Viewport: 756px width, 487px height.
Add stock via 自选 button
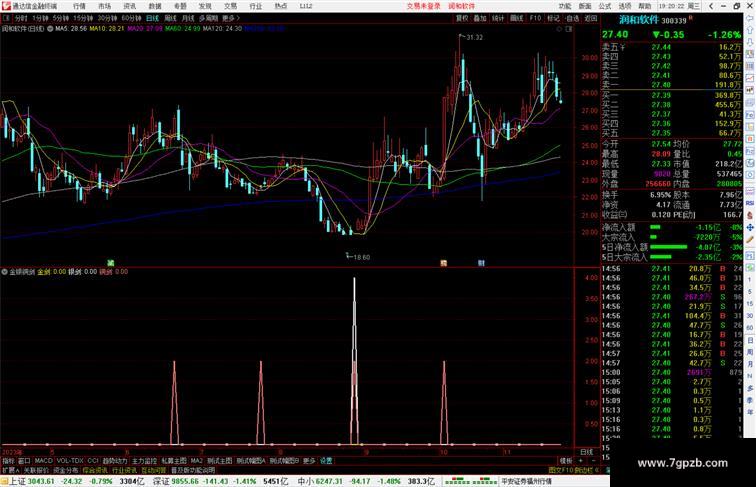click(572, 18)
